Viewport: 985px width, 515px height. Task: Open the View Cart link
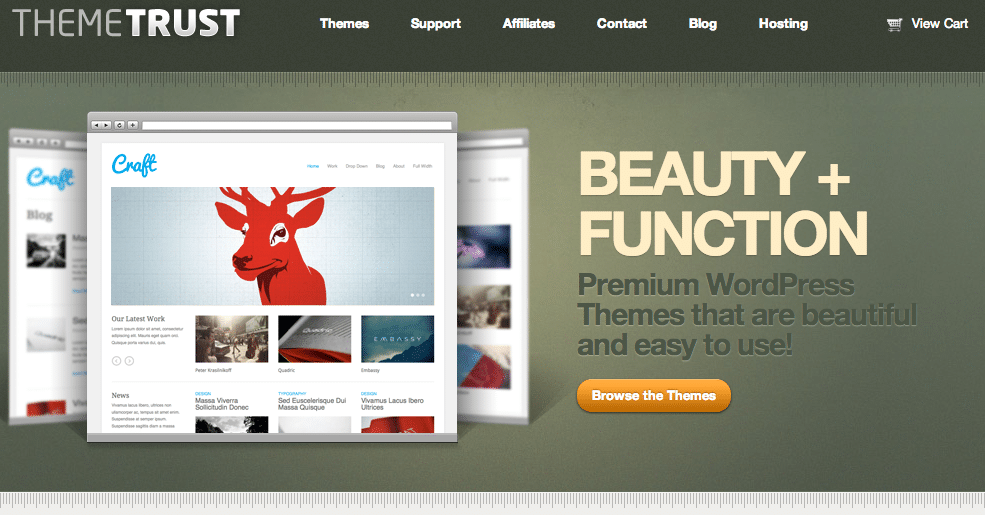940,24
